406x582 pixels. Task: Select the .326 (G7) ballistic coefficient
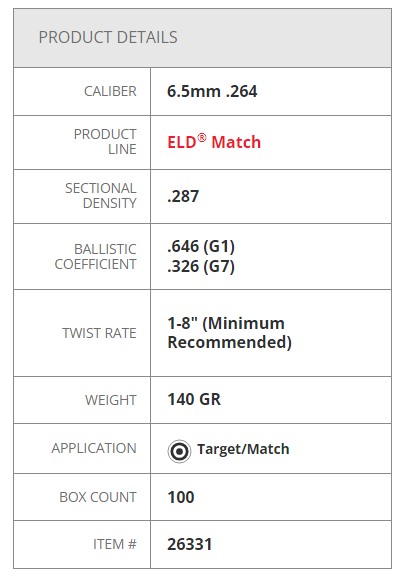[x=201, y=266]
